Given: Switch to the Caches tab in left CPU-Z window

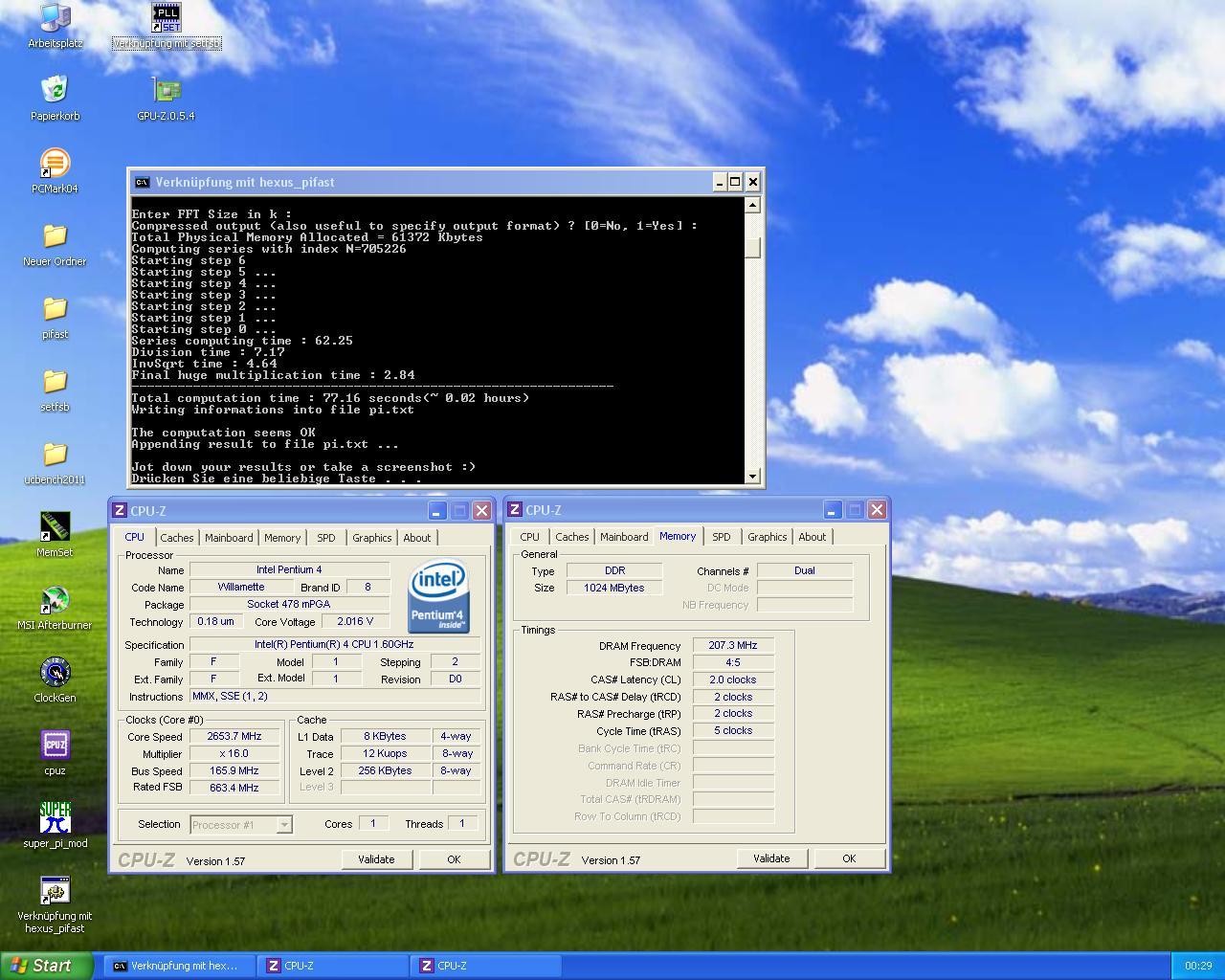Looking at the screenshot, I should click(177, 538).
